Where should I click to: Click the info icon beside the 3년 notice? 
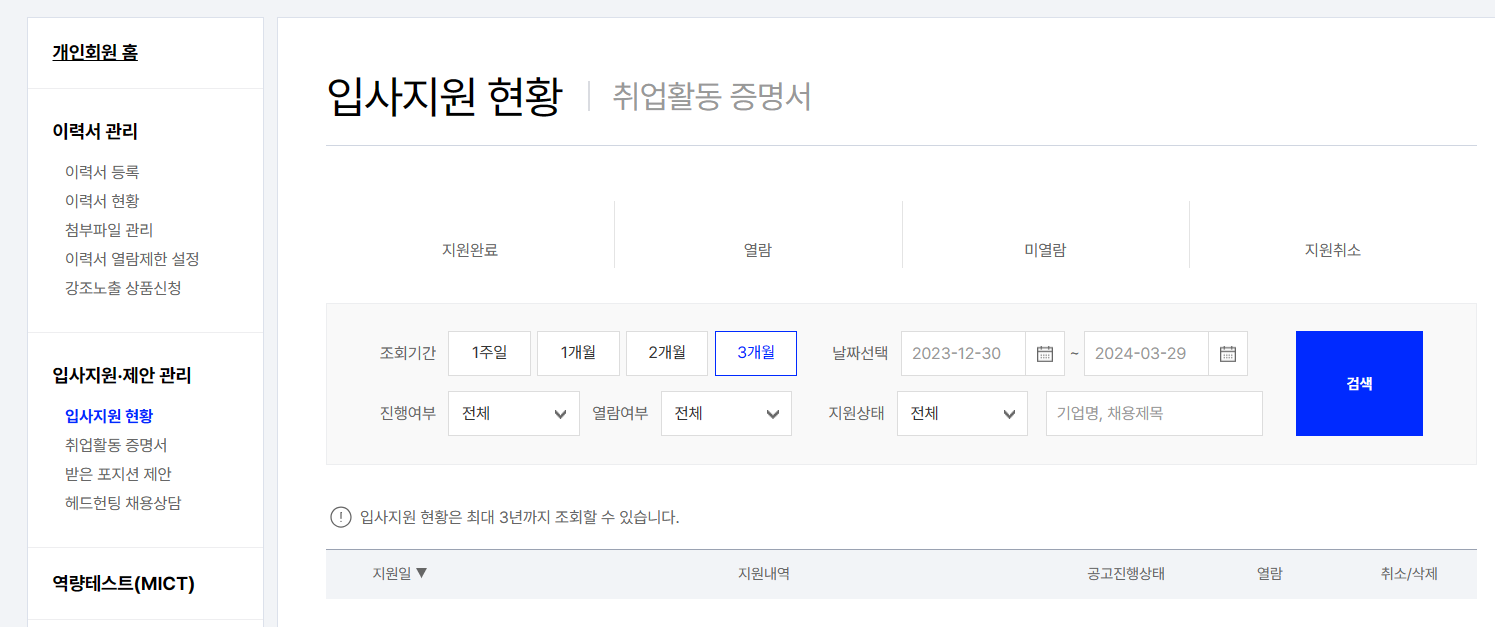(341, 517)
